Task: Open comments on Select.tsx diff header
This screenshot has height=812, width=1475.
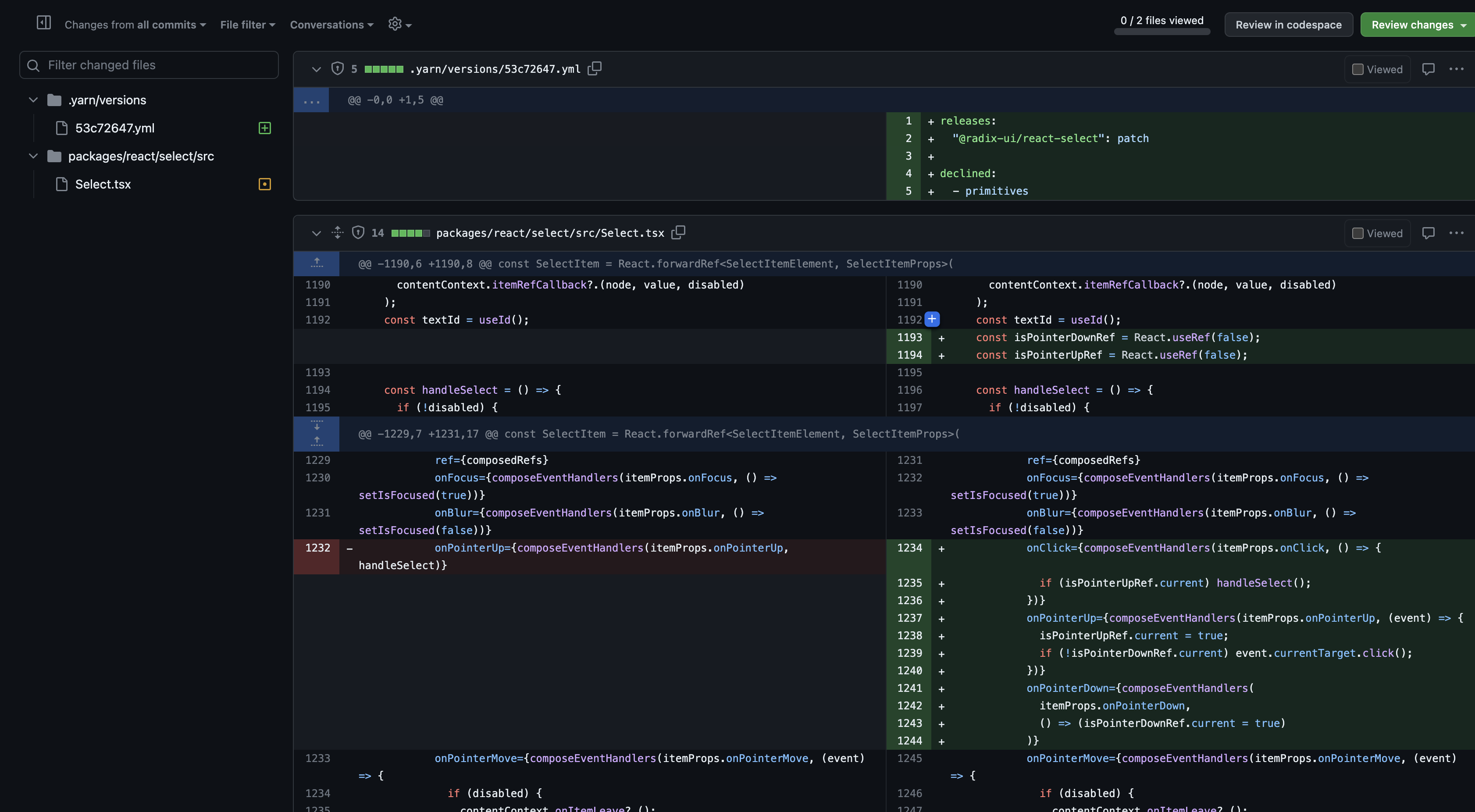Action: tap(1428, 233)
